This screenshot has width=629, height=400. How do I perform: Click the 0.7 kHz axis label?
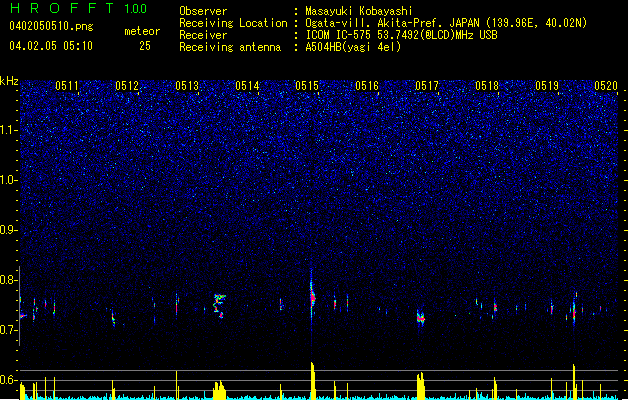click(9, 330)
